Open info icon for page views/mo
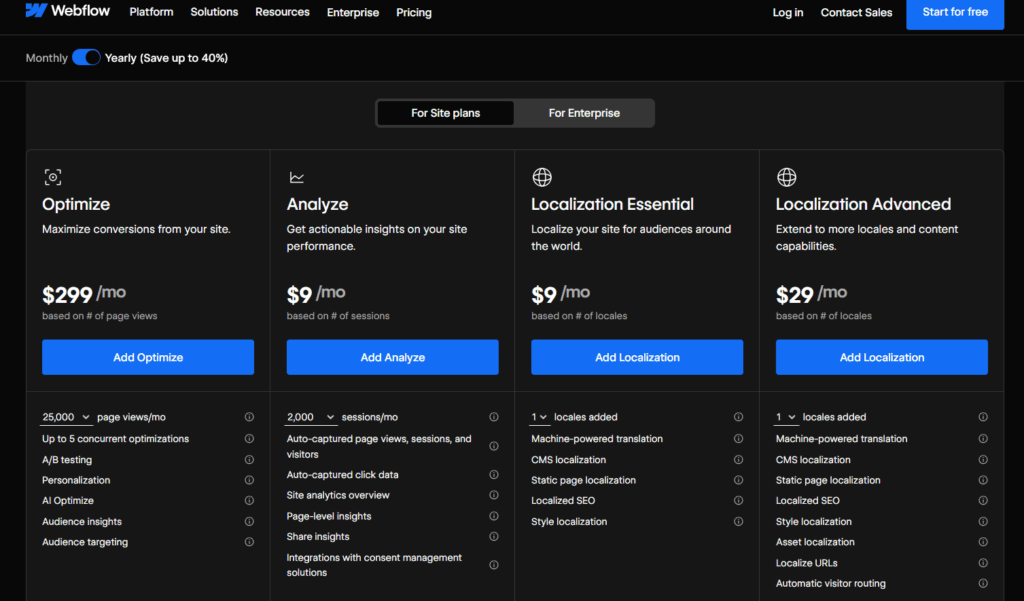The height and width of the screenshot is (601, 1024). click(x=249, y=417)
